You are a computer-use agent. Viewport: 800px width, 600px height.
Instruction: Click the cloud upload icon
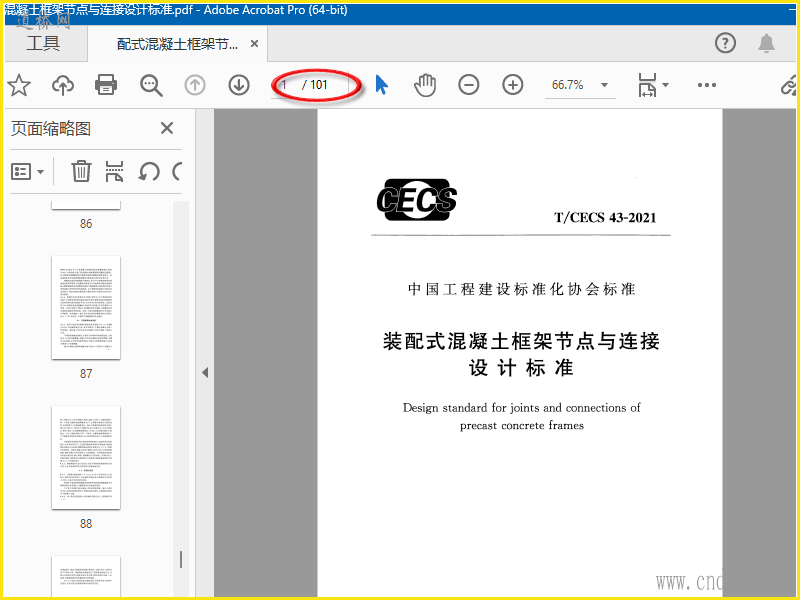click(x=63, y=85)
